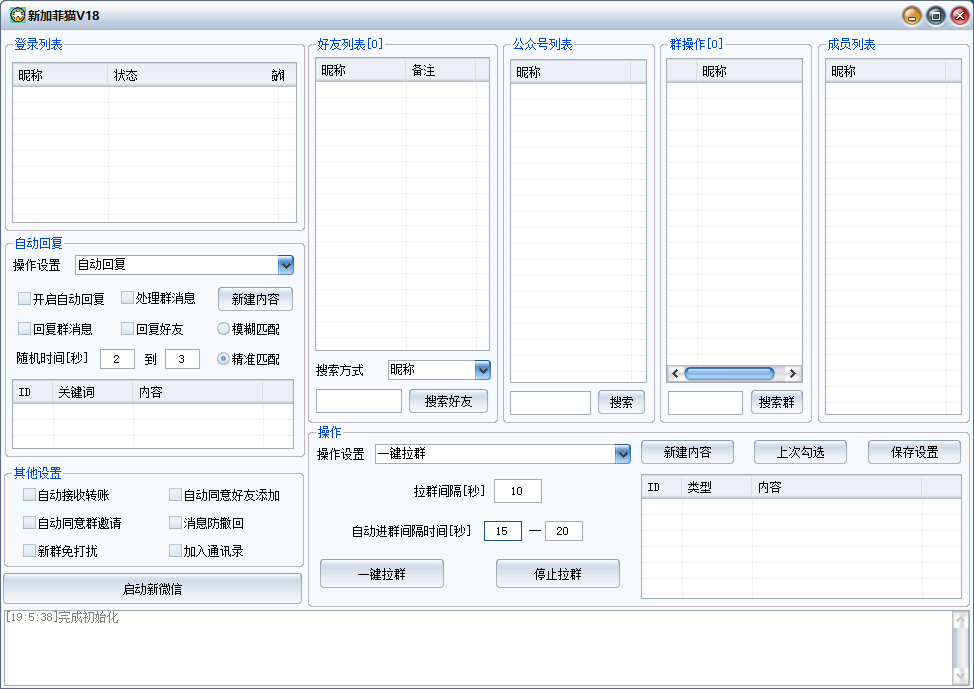Screen dimensions: 974x689
Task: Click the log area scroll up arrow
Action: tap(960, 621)
